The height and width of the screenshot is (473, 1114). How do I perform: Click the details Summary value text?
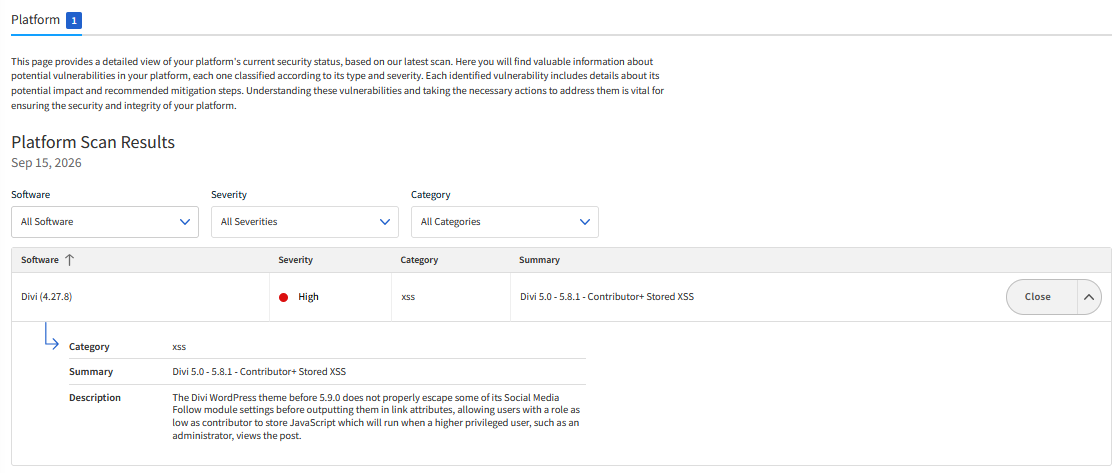point(259,371)
